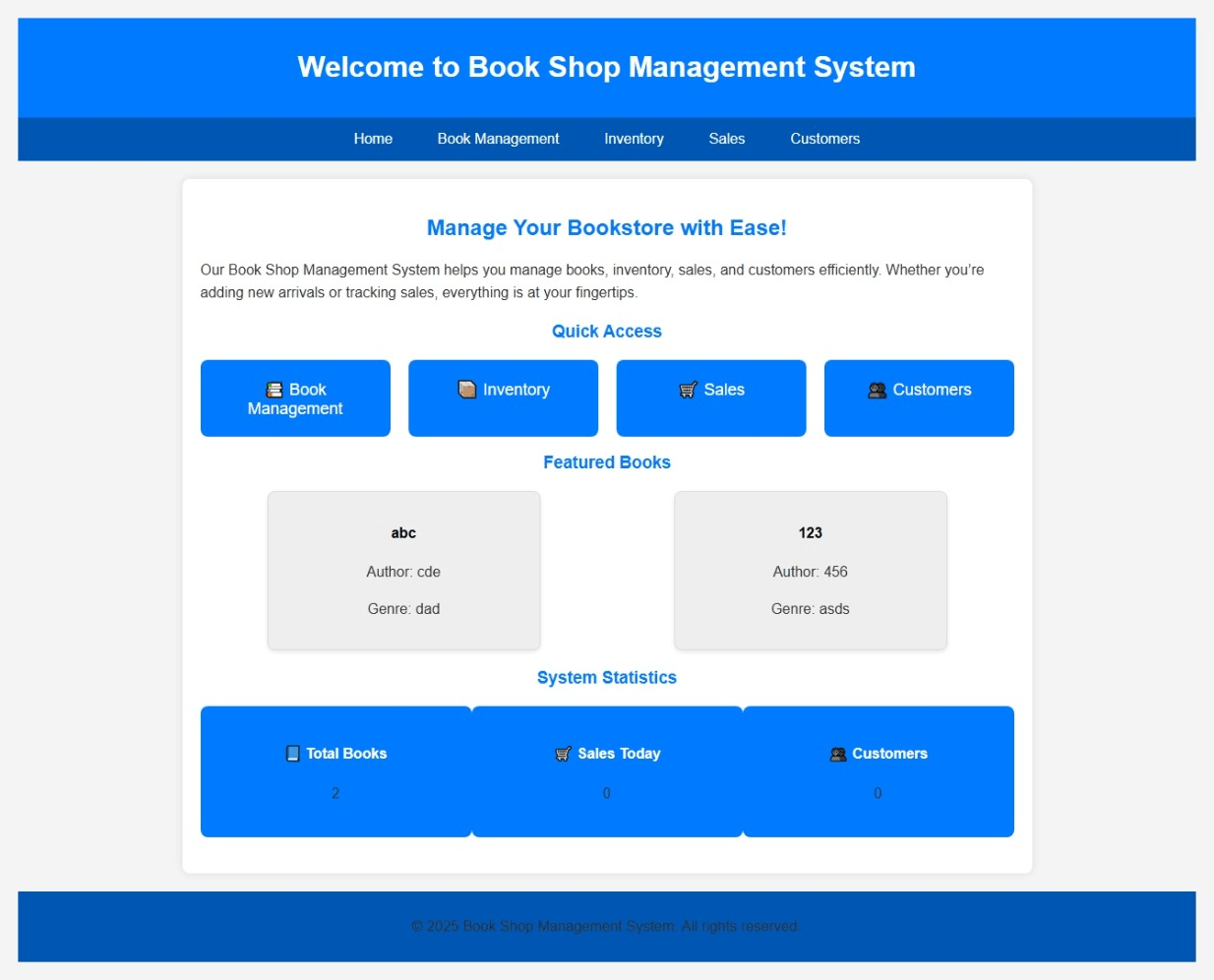Viewport: 1214px width, 980px height.
Task: Select Sales in the navigation bar
Action: 726,139
